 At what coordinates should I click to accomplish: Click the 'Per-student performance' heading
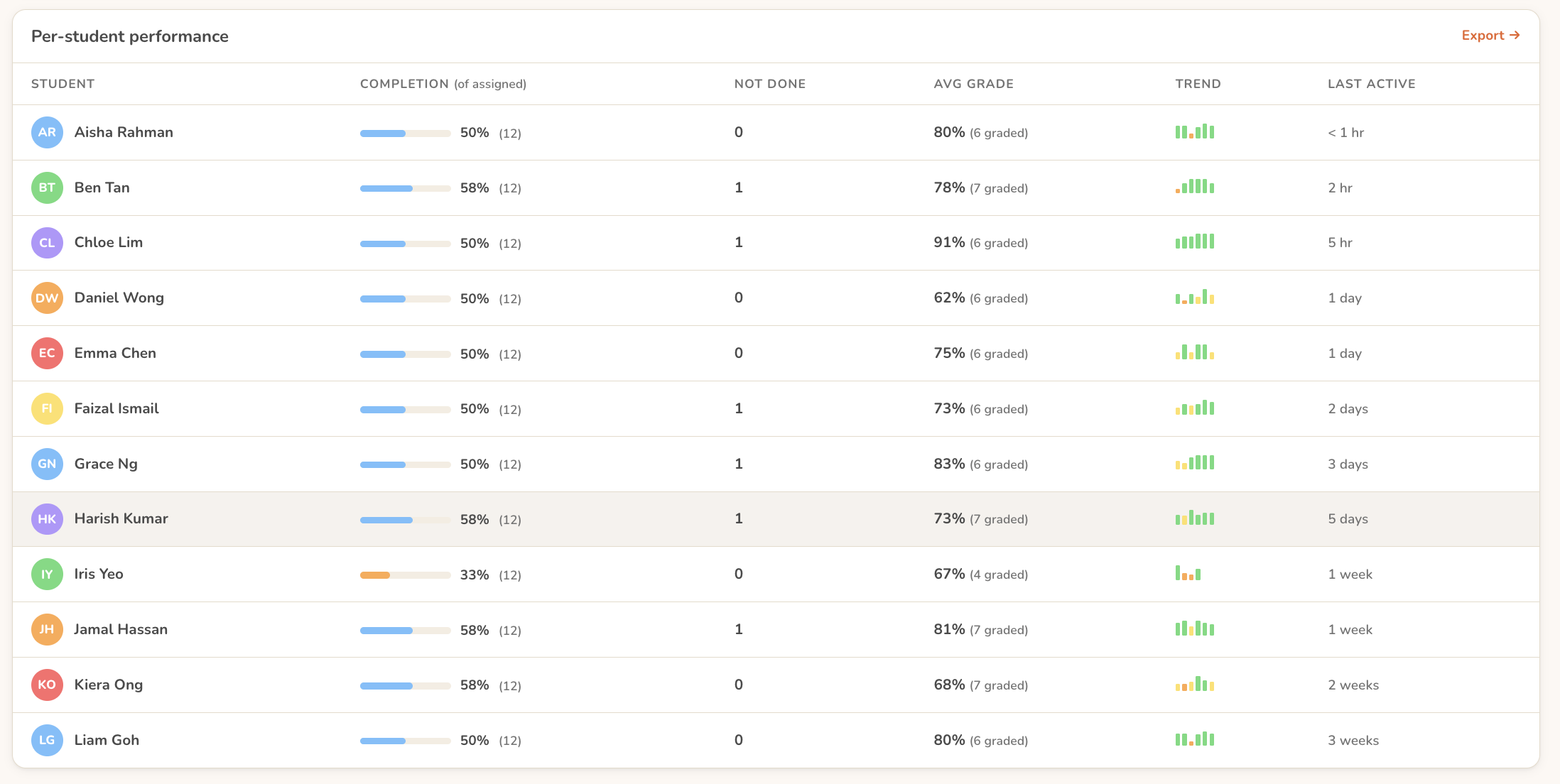click(130, 36)
